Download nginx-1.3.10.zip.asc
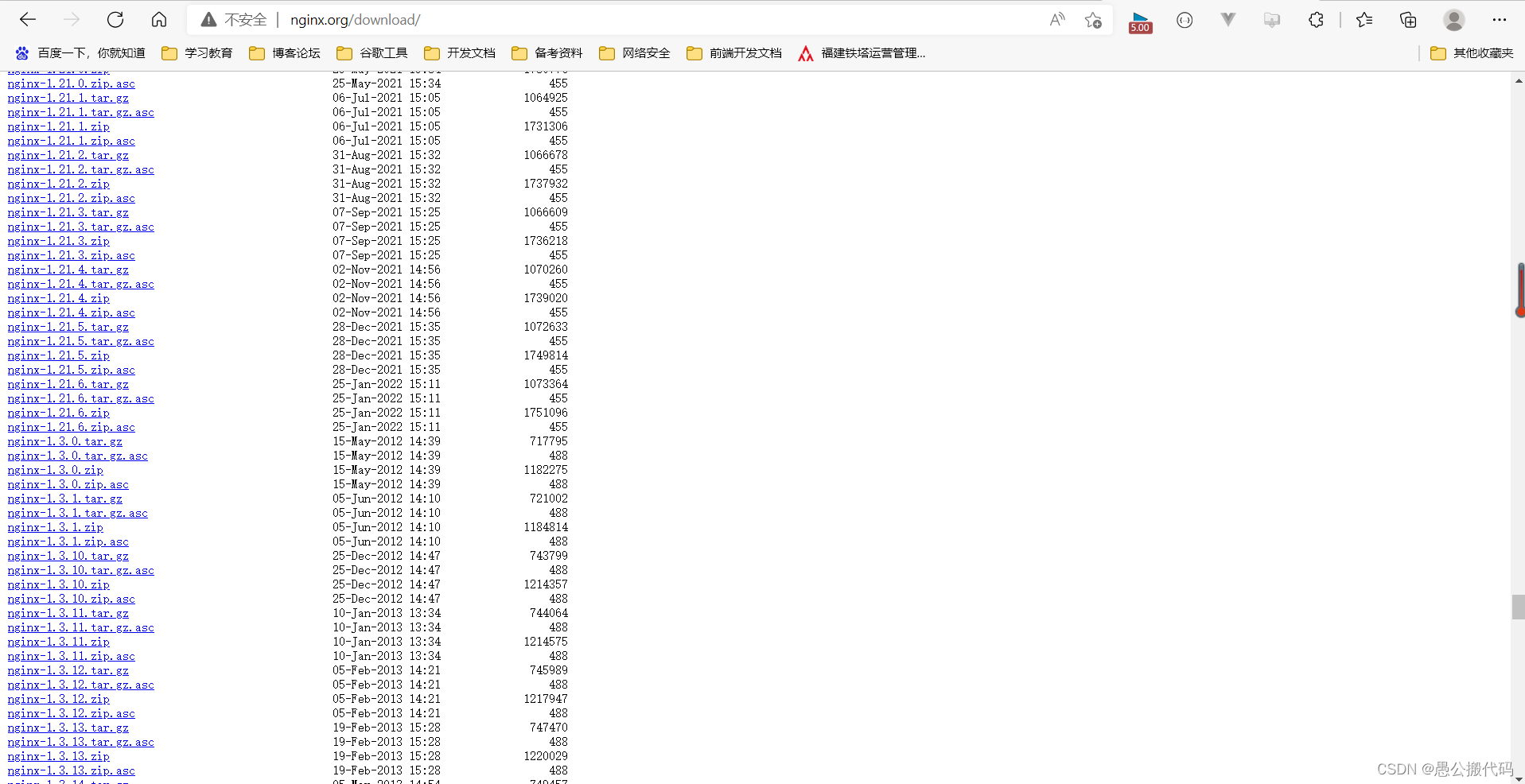Viewport: 1525px width, 784px height. tap(72, 599)
